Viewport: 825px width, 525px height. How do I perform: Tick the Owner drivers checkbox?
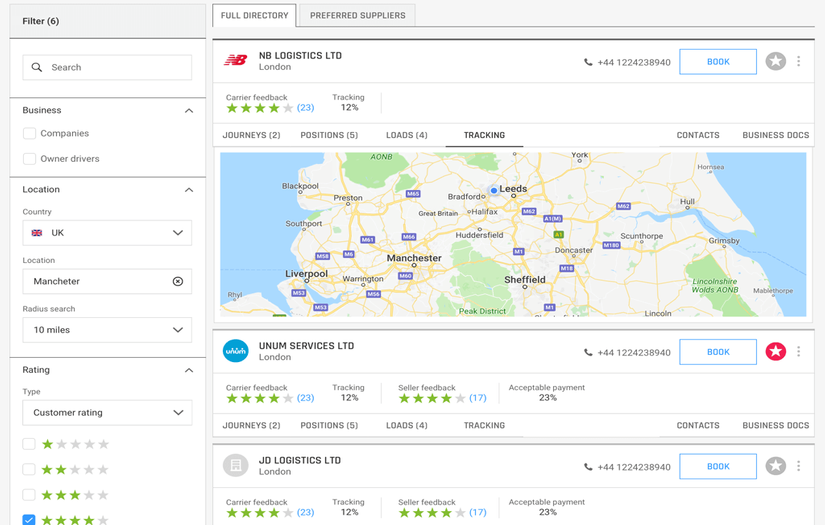pyautogui.click(x=29, y=158)
